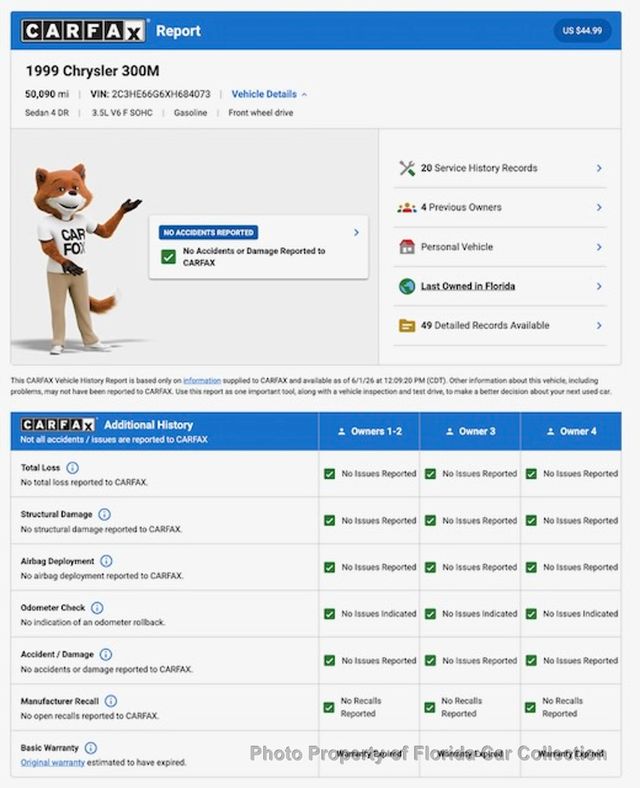Click the CARFAX logo in the header
This screenshot has height=788, width=640.
tap(84, 31)
